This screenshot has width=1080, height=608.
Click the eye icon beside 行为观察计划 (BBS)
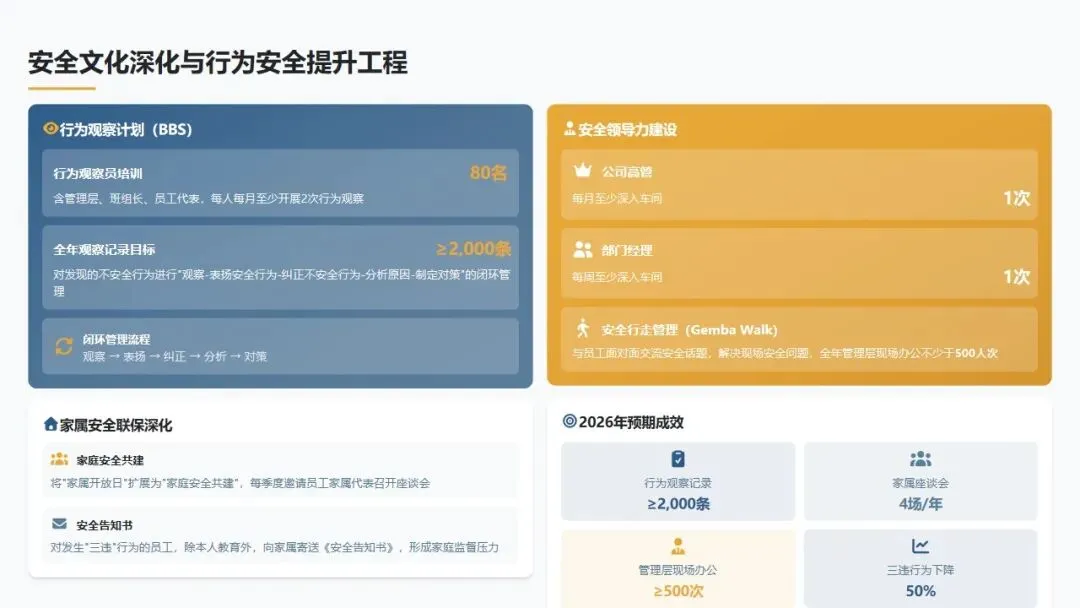pos(50,128)
